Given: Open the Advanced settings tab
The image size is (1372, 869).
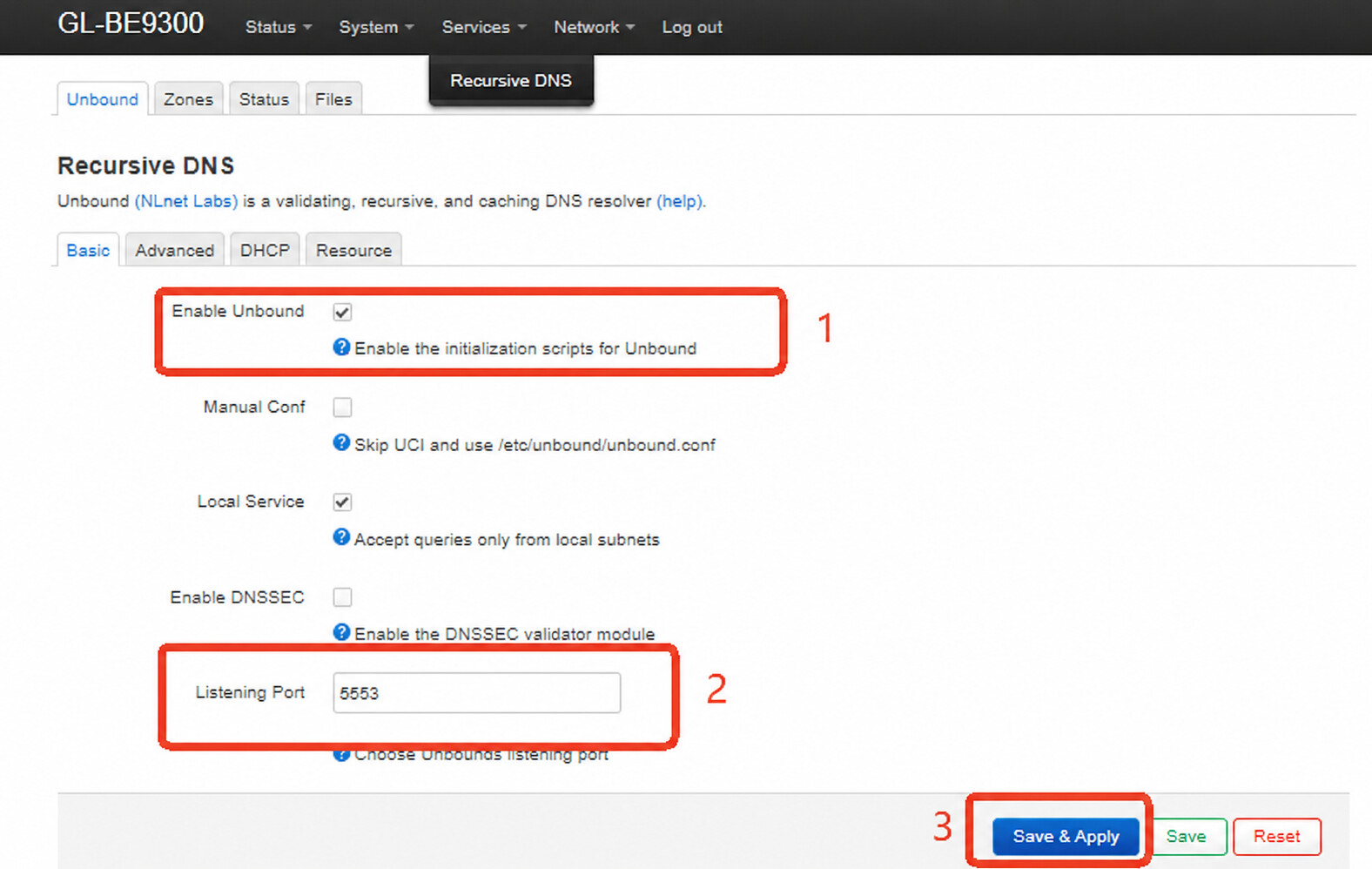Looking at the screenshot, I should pyautogui.click(x=174, y=250).
